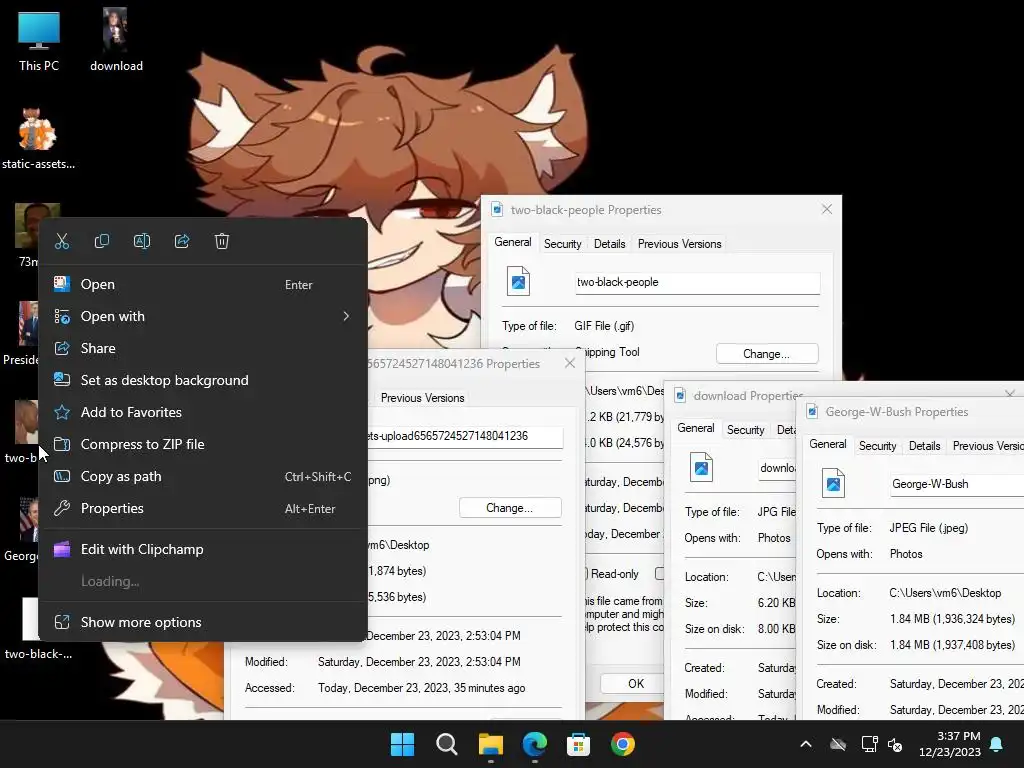Select the download desktop icon

point(116,40)
